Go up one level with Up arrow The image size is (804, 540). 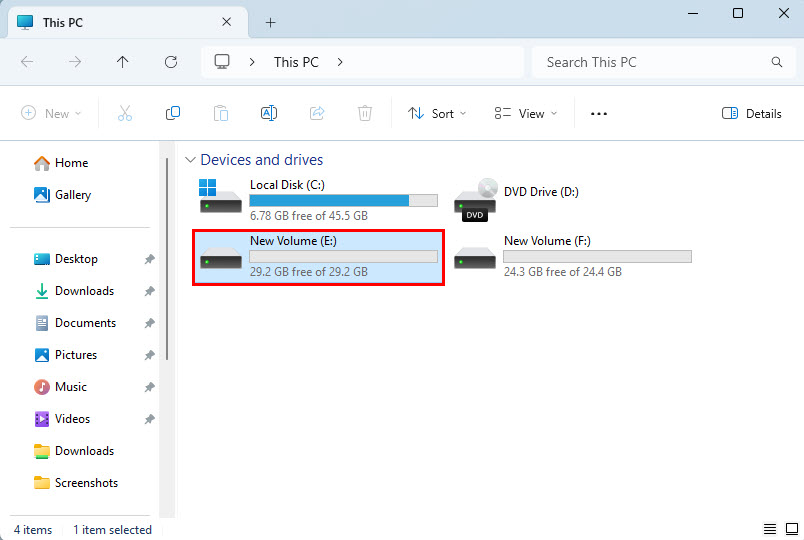[123, 62]
